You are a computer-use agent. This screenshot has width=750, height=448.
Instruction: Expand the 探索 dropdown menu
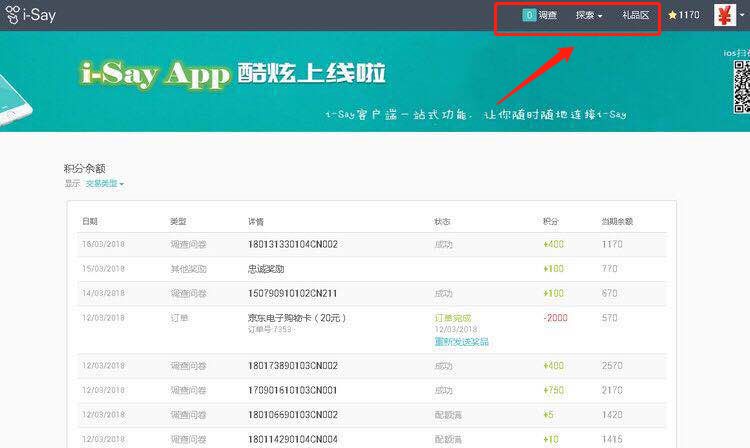click(x=589, y=16)
